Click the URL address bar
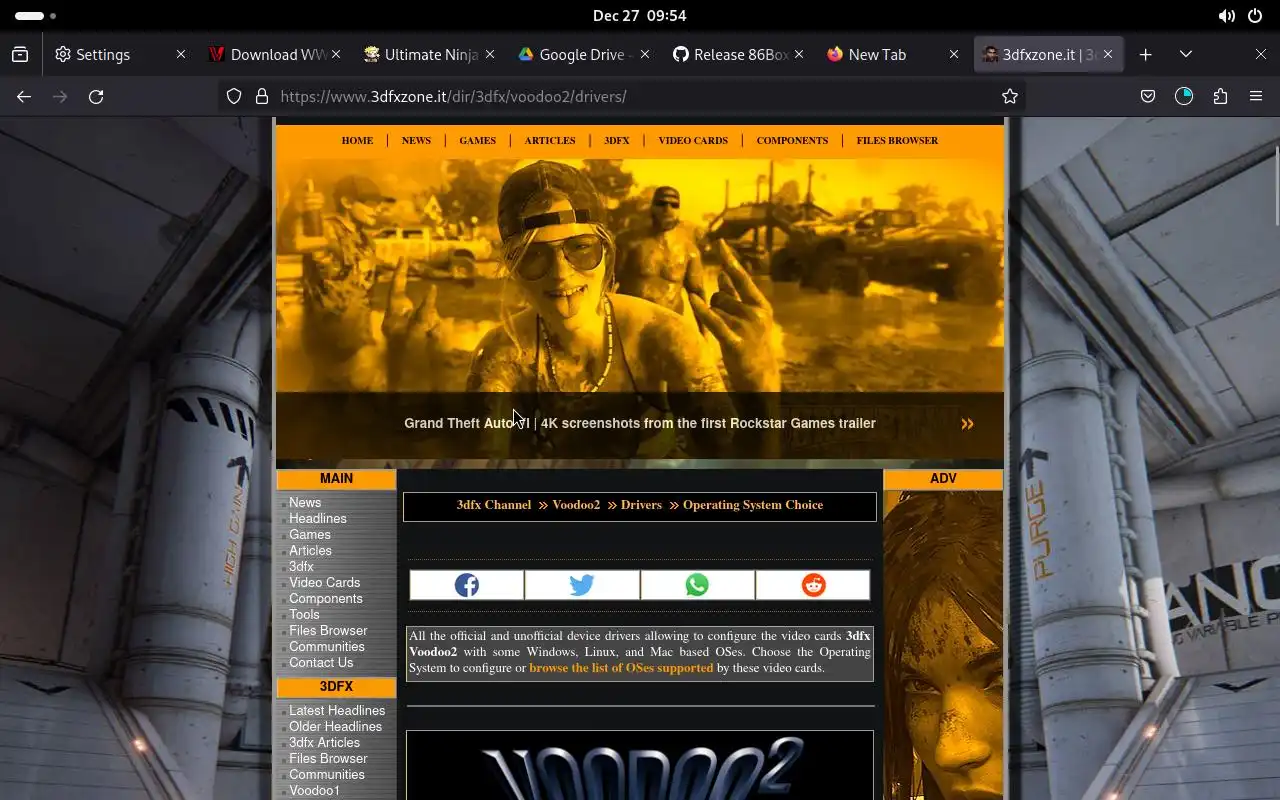Viewport: 1280px width, 800px height. pos(620,96)
